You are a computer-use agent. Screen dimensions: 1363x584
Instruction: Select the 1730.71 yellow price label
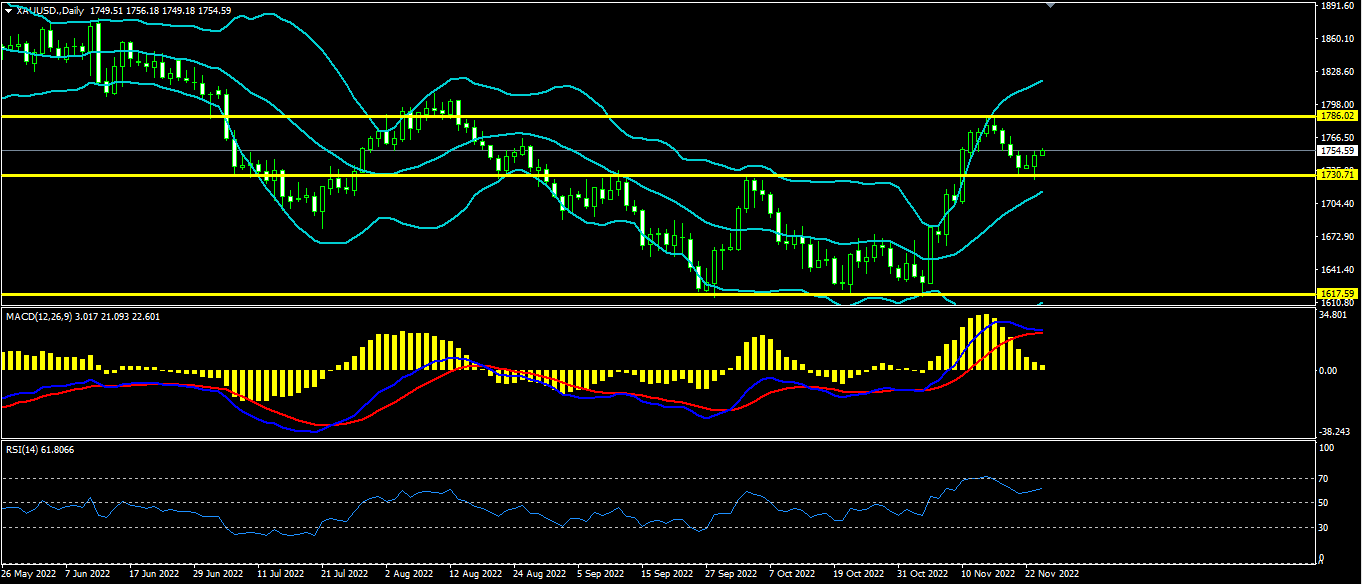1336,175
